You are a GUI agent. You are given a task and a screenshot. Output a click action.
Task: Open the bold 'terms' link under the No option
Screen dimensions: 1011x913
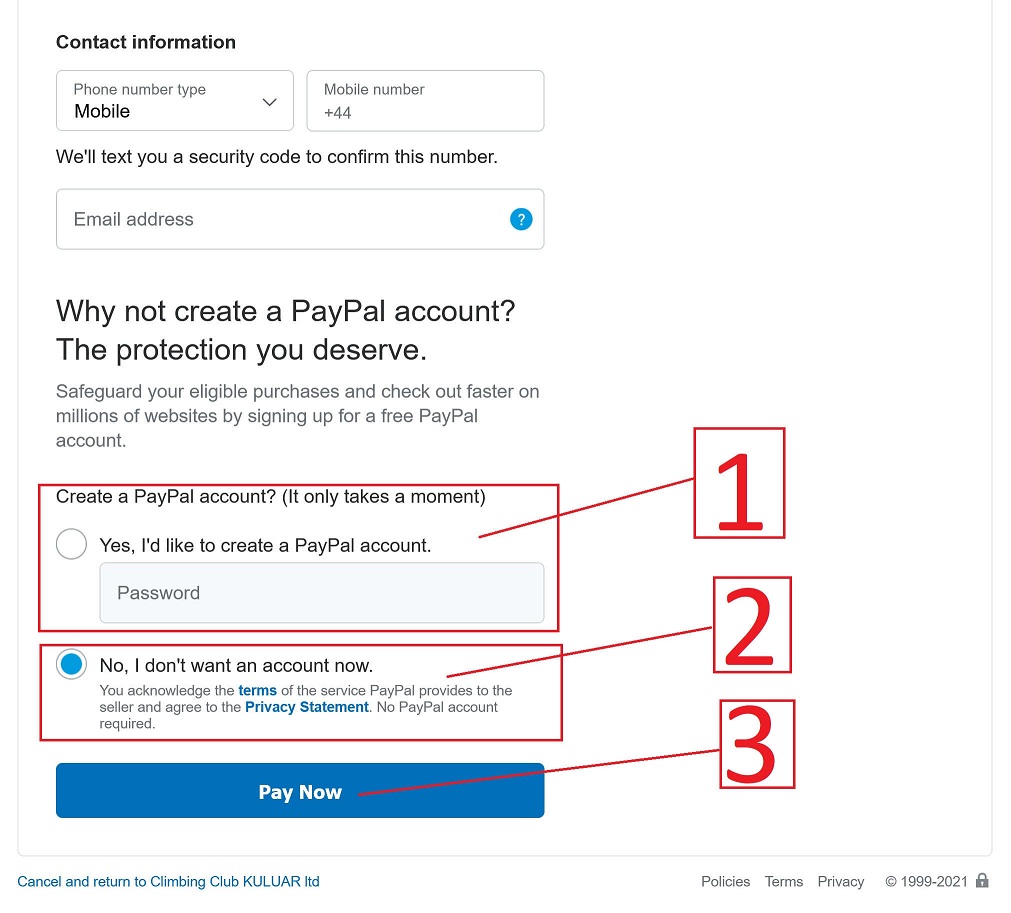coord(257,691)
